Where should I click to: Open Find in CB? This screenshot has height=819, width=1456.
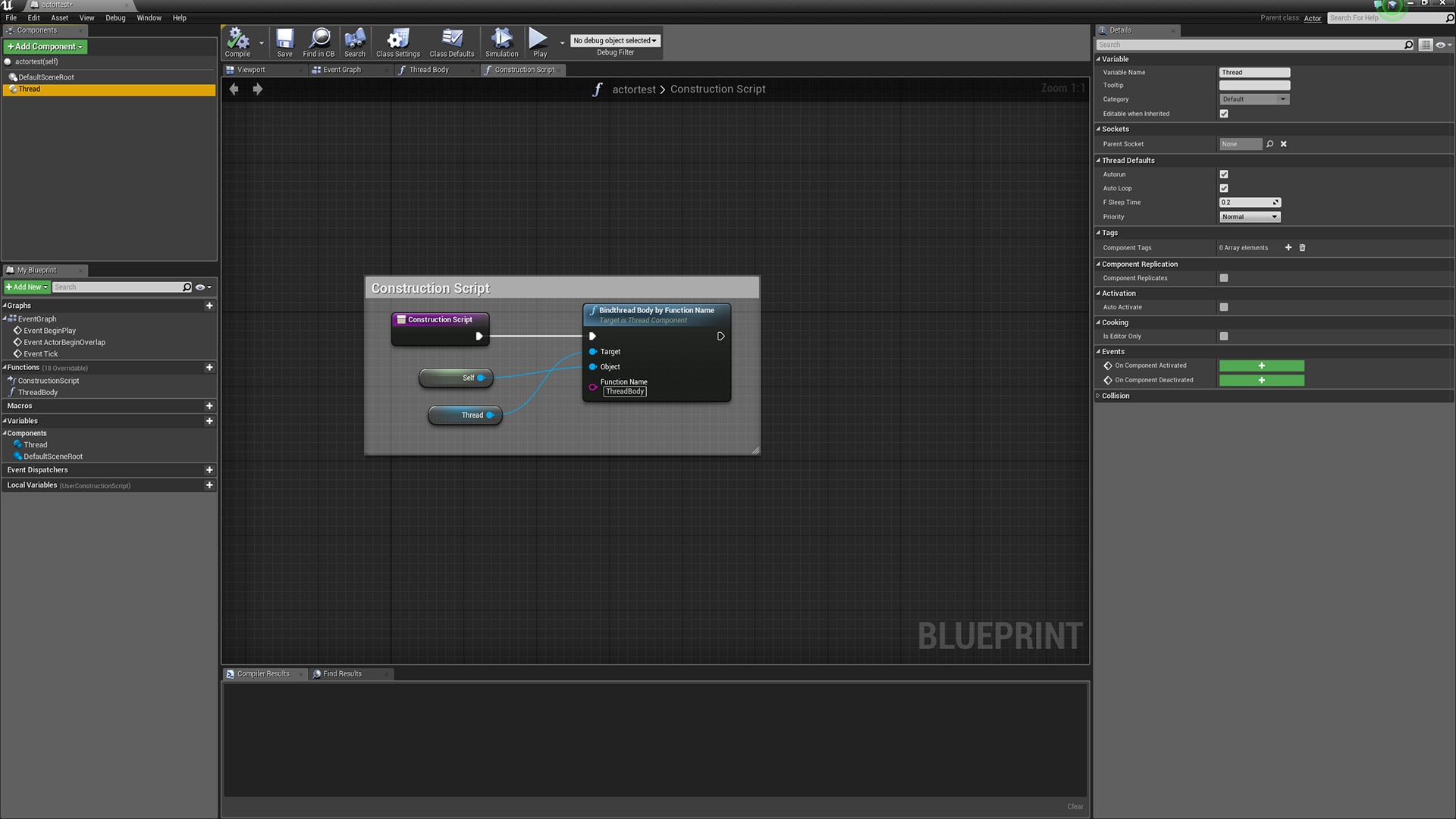click(318, 42)
